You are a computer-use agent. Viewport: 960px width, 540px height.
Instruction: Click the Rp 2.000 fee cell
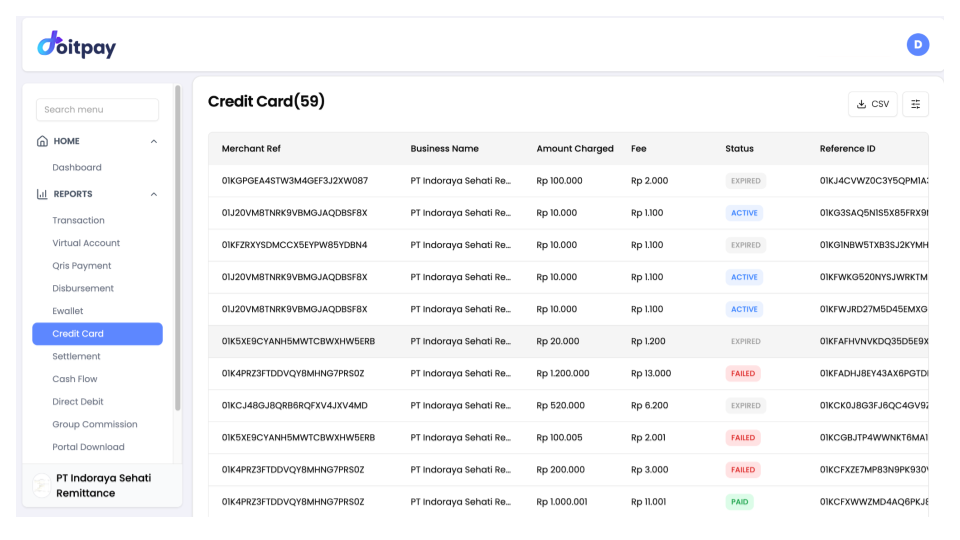pos(649,181)
